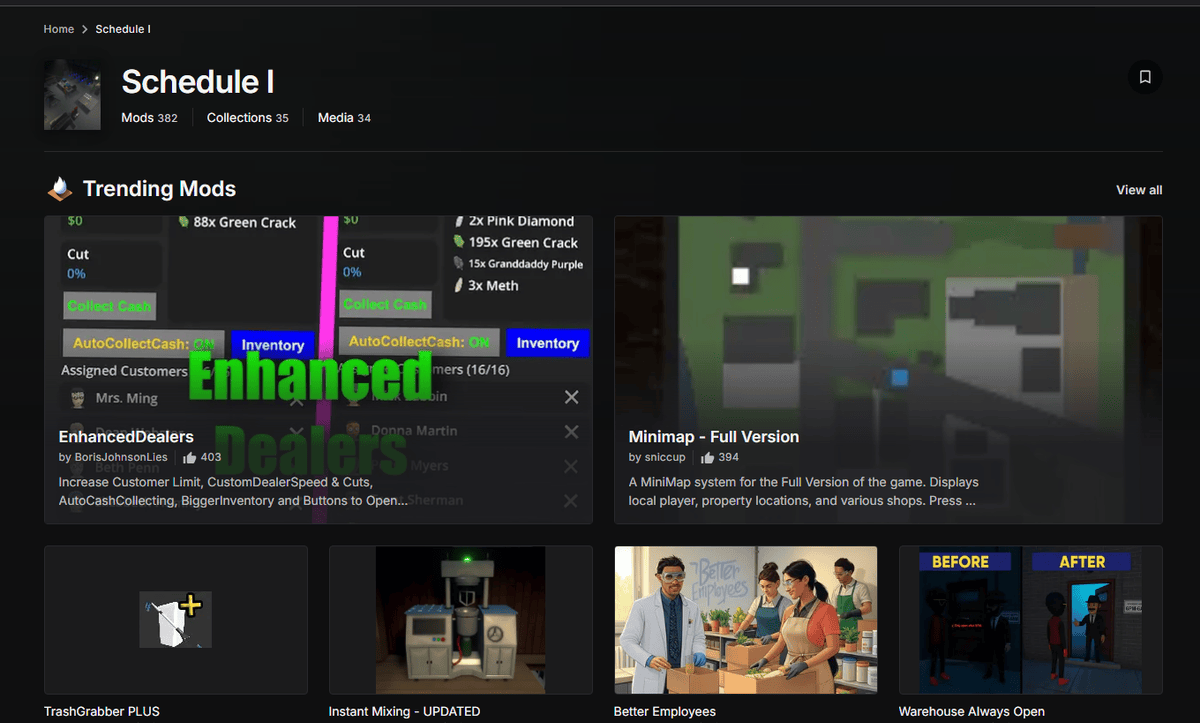Image resolution: width=1200 pixels, height=723 pixels.
Task: Click the EnhancedDealers description starting "Increase Customer Limit"
Action: [233, 491]
